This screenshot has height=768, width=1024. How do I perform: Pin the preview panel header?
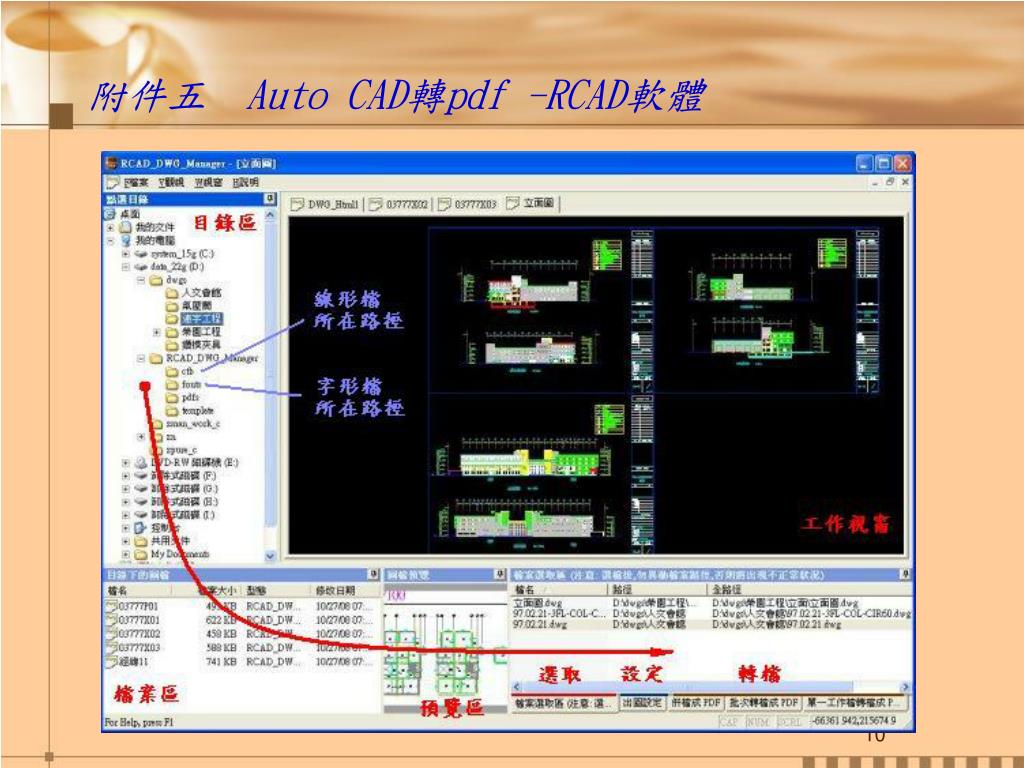pyautogui.click(x=500, y=574)
